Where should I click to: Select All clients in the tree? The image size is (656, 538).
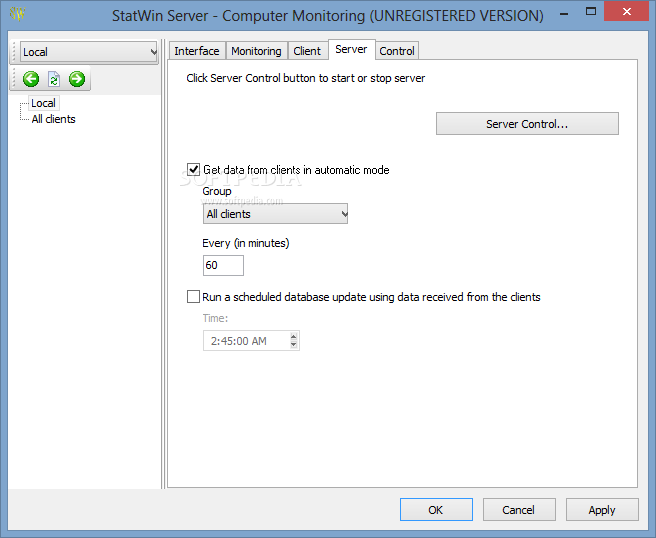[x=54, y=119]
